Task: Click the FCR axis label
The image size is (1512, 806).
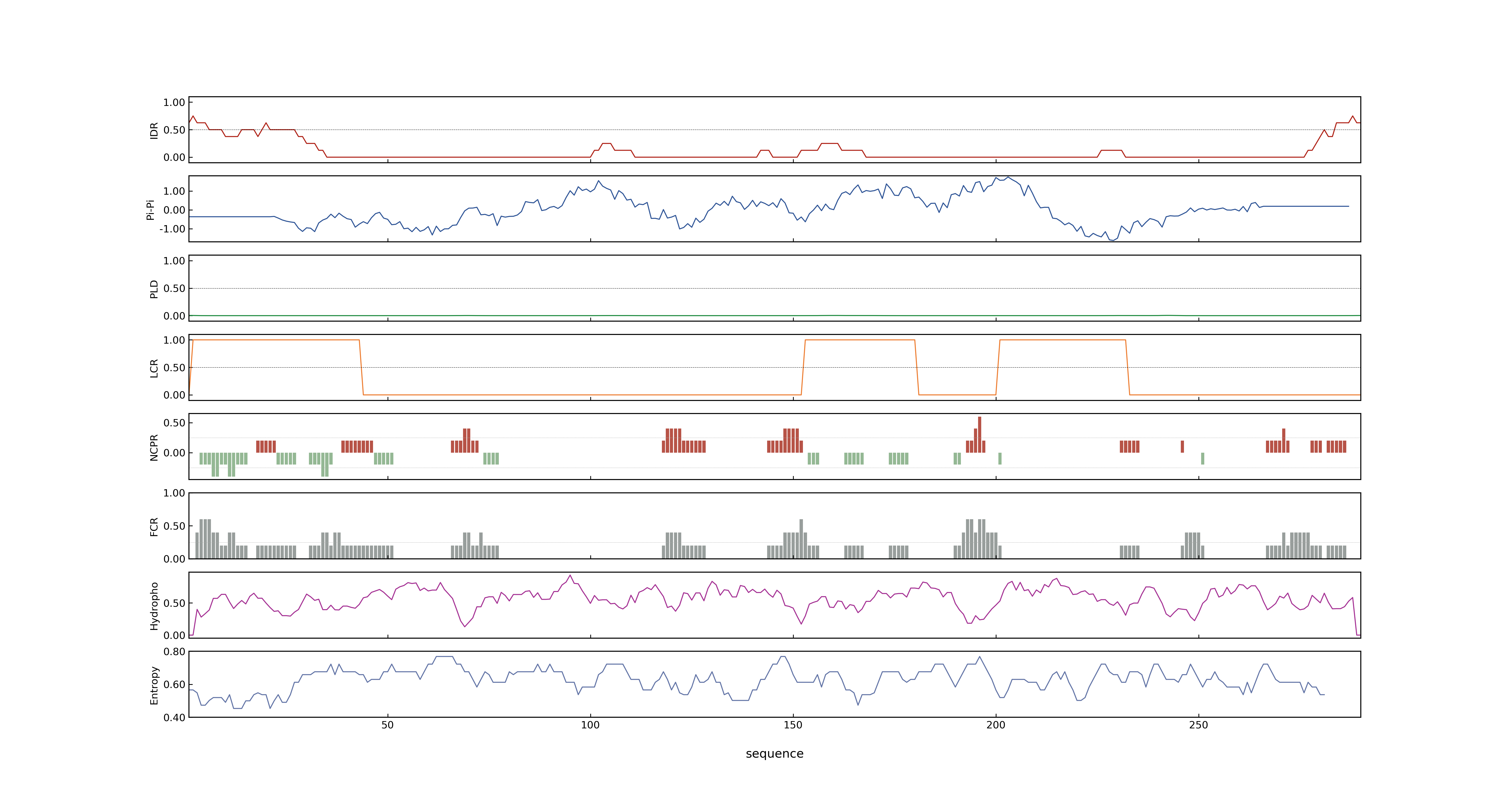Action: coord(154,526)
